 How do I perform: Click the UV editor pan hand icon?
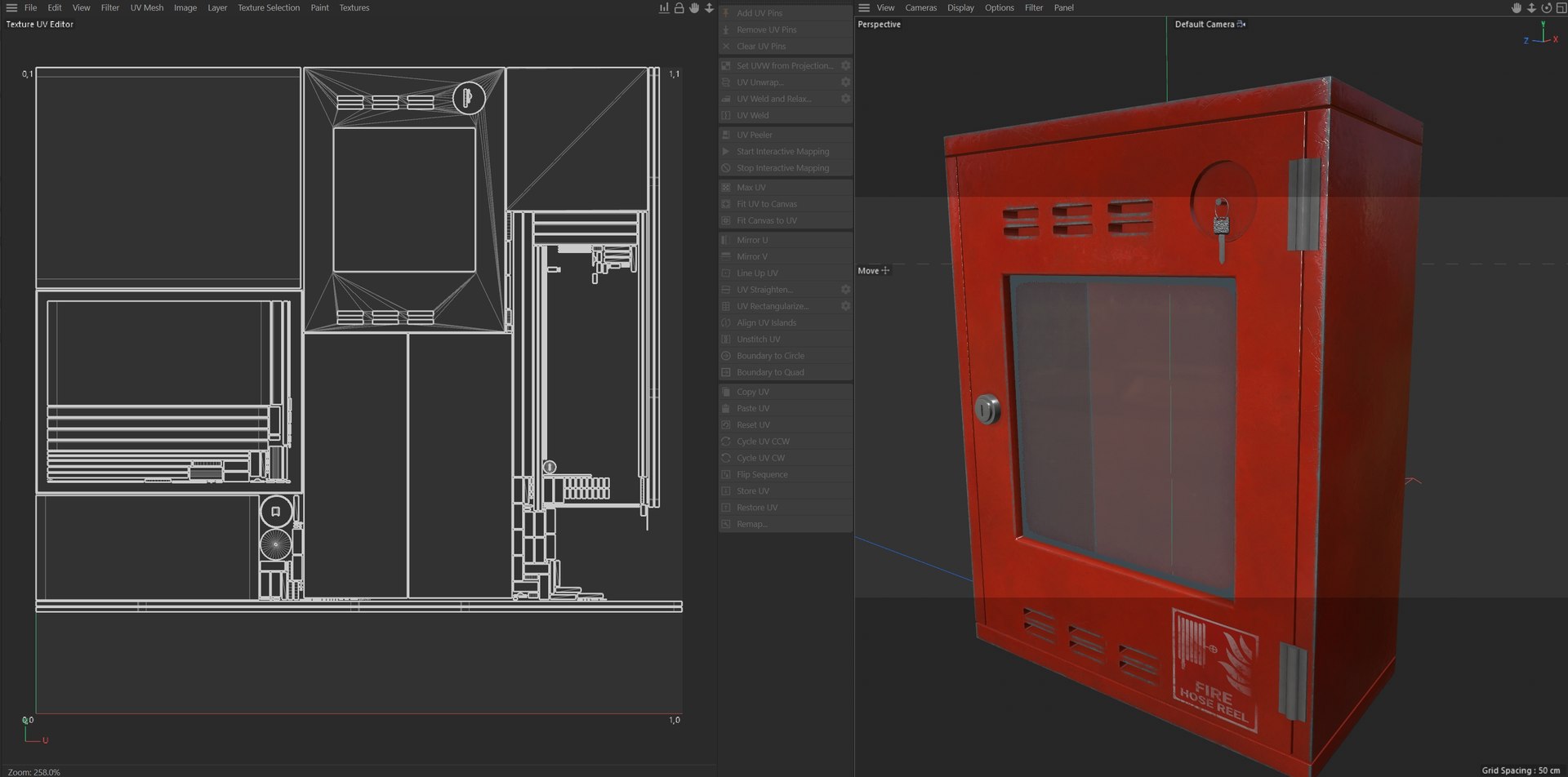click(x=694, y=8)
